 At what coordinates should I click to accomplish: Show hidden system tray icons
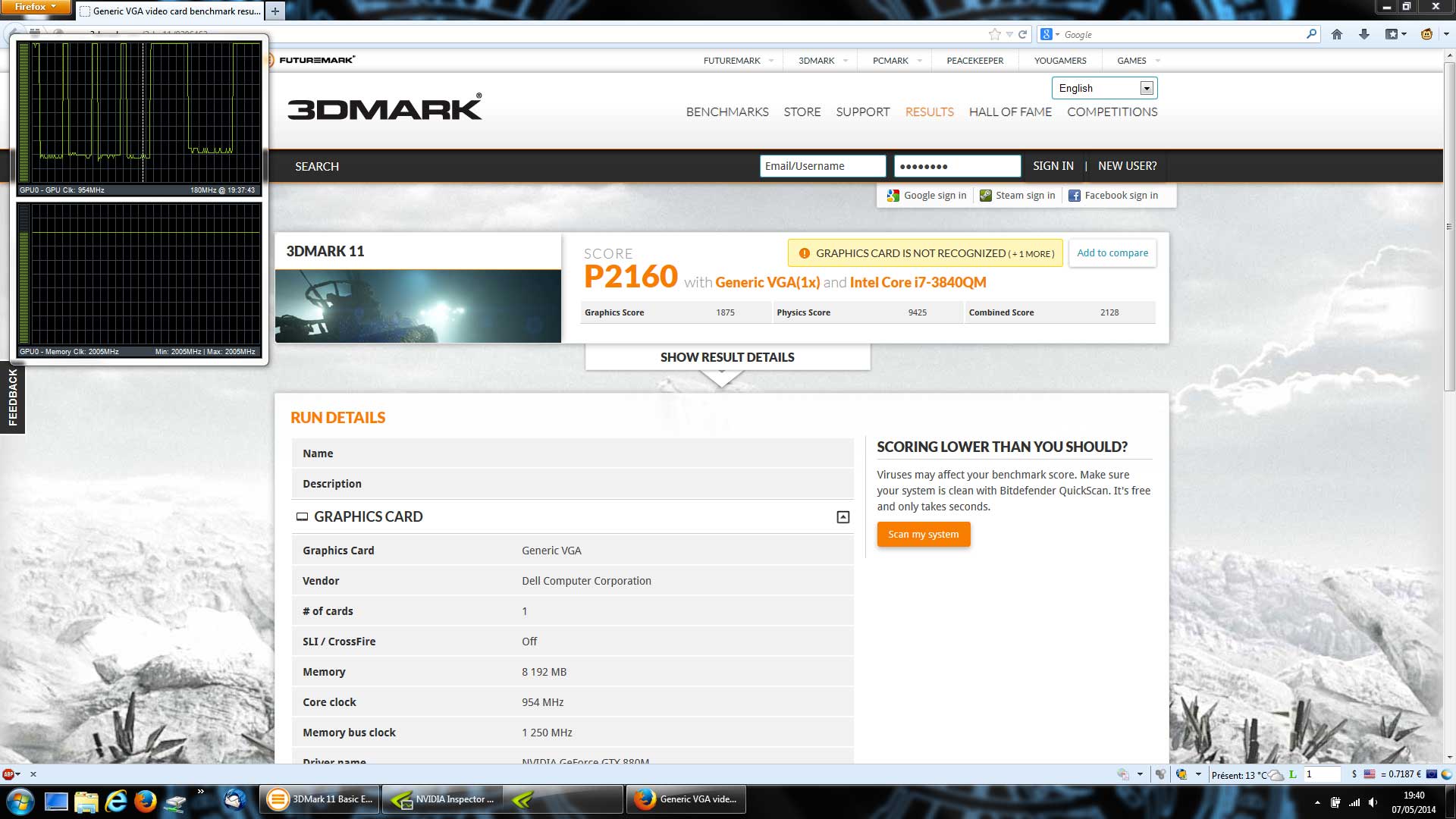[1317, 802]
